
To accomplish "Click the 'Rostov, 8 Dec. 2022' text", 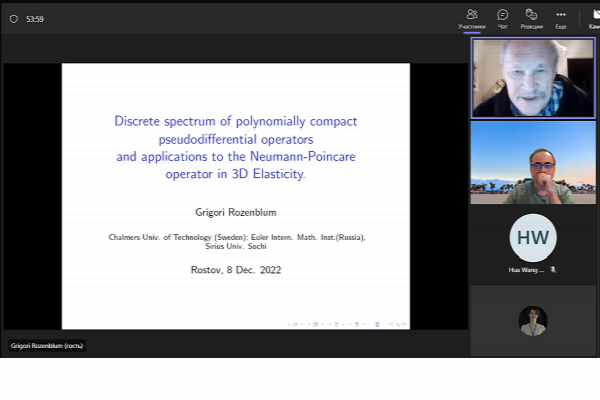I will 236,270.
